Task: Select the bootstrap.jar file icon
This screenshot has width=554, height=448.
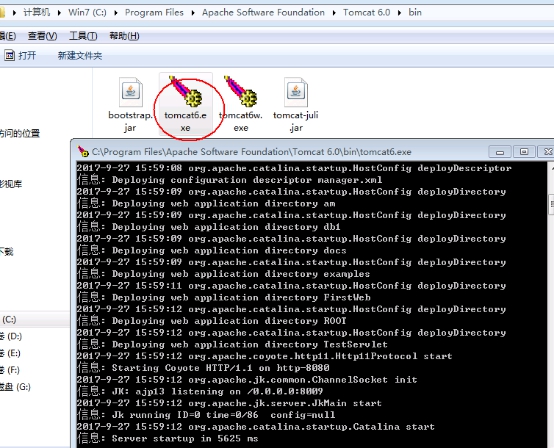Action: point(131,92)
